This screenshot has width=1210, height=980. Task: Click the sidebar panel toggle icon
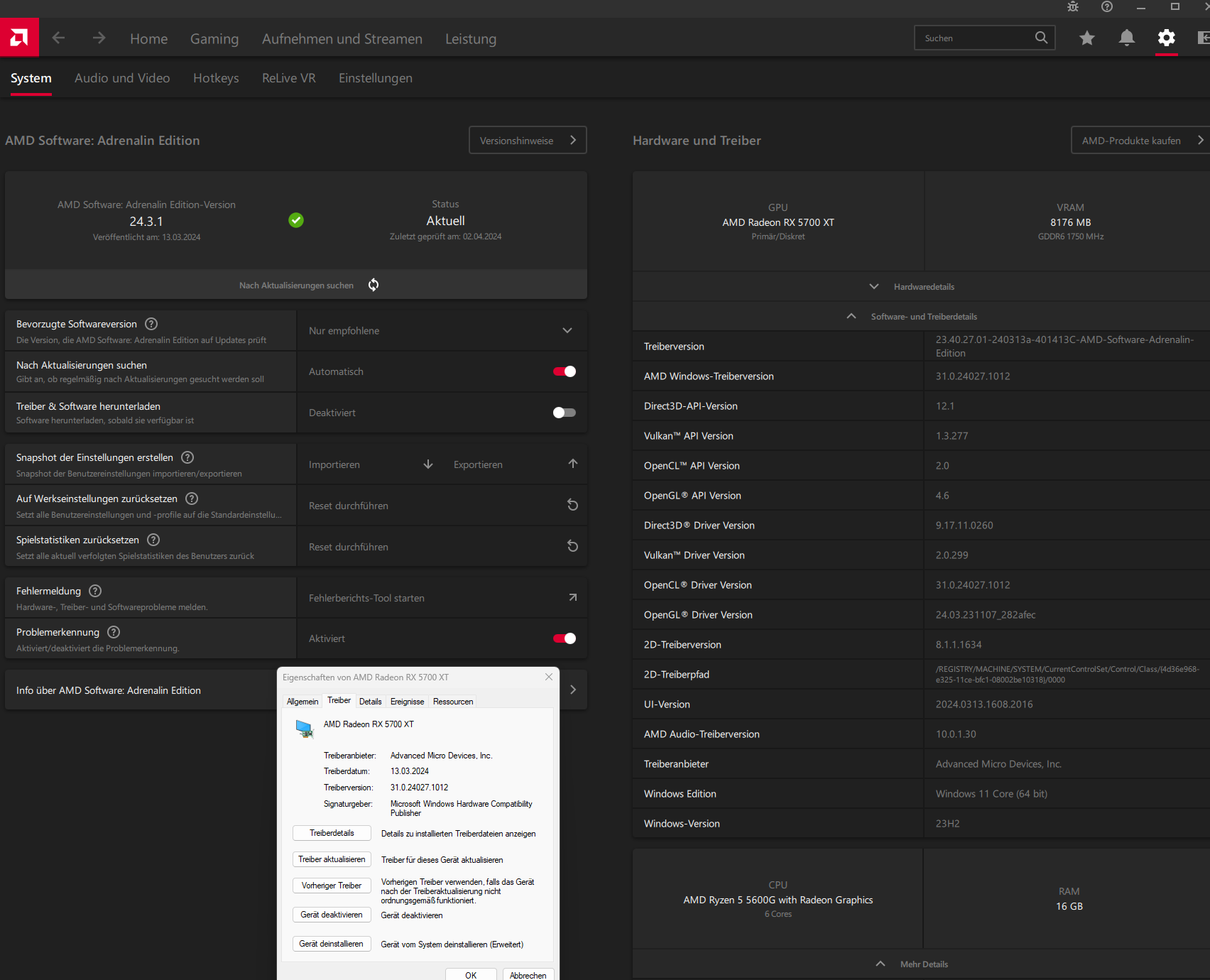click(x=1203, y=38)
